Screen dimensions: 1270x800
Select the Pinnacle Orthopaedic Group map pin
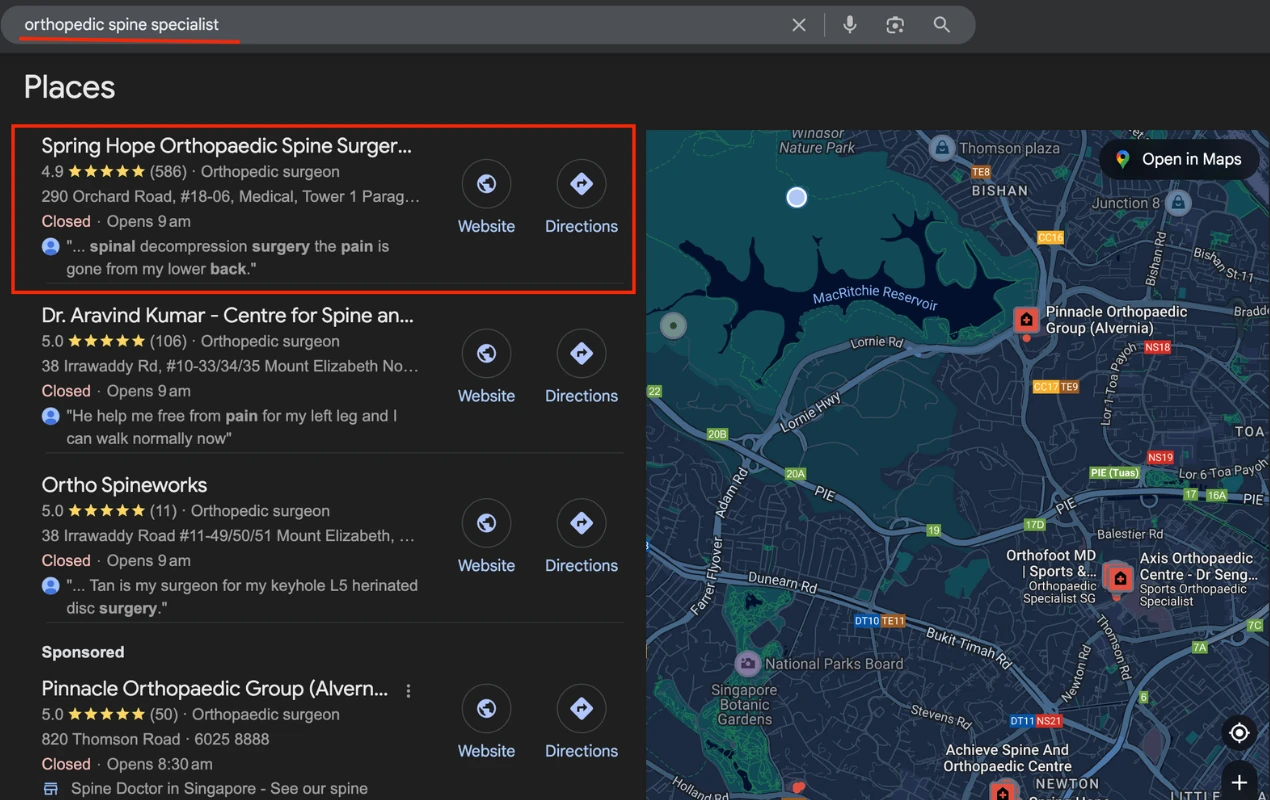click(x=1026, y=320)
